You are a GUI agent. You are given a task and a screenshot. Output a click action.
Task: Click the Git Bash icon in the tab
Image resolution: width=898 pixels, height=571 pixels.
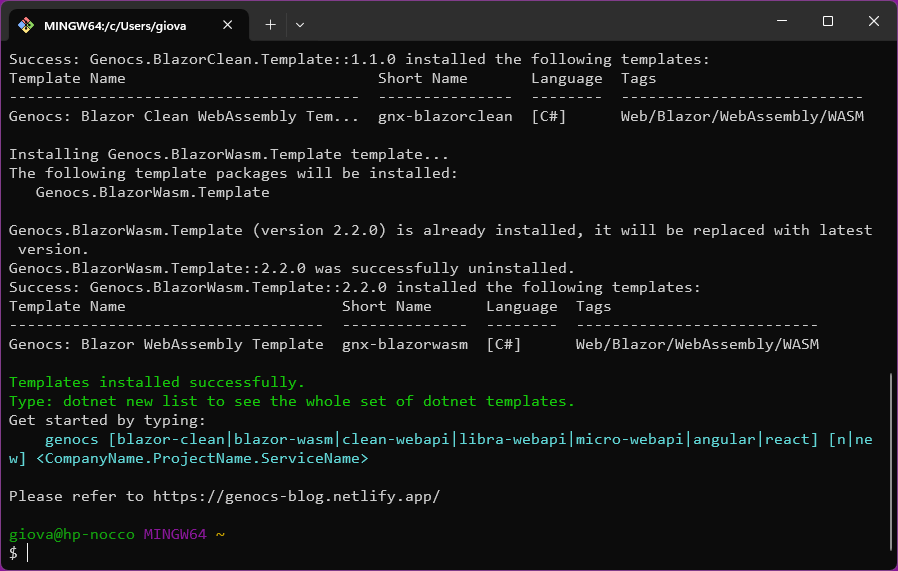(x=26, y=24)
